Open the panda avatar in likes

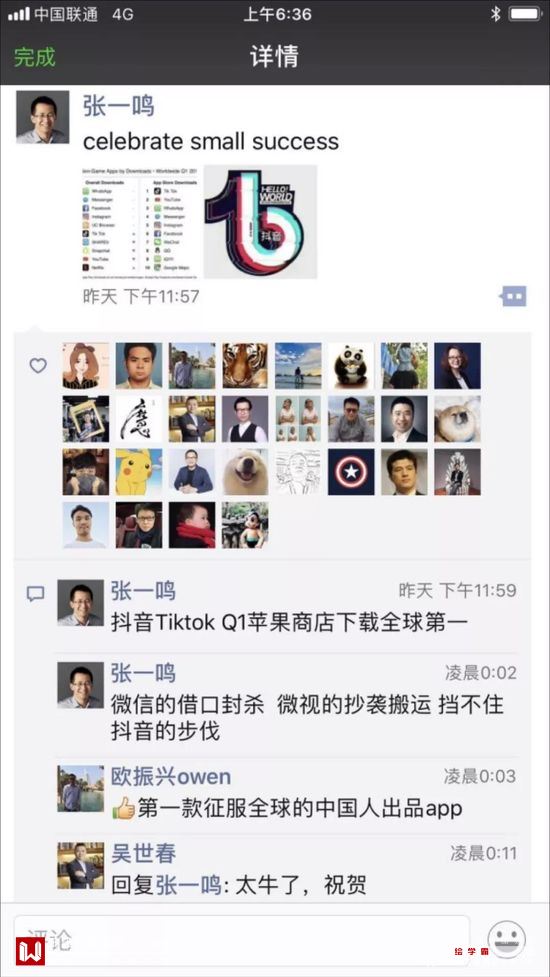351,366
